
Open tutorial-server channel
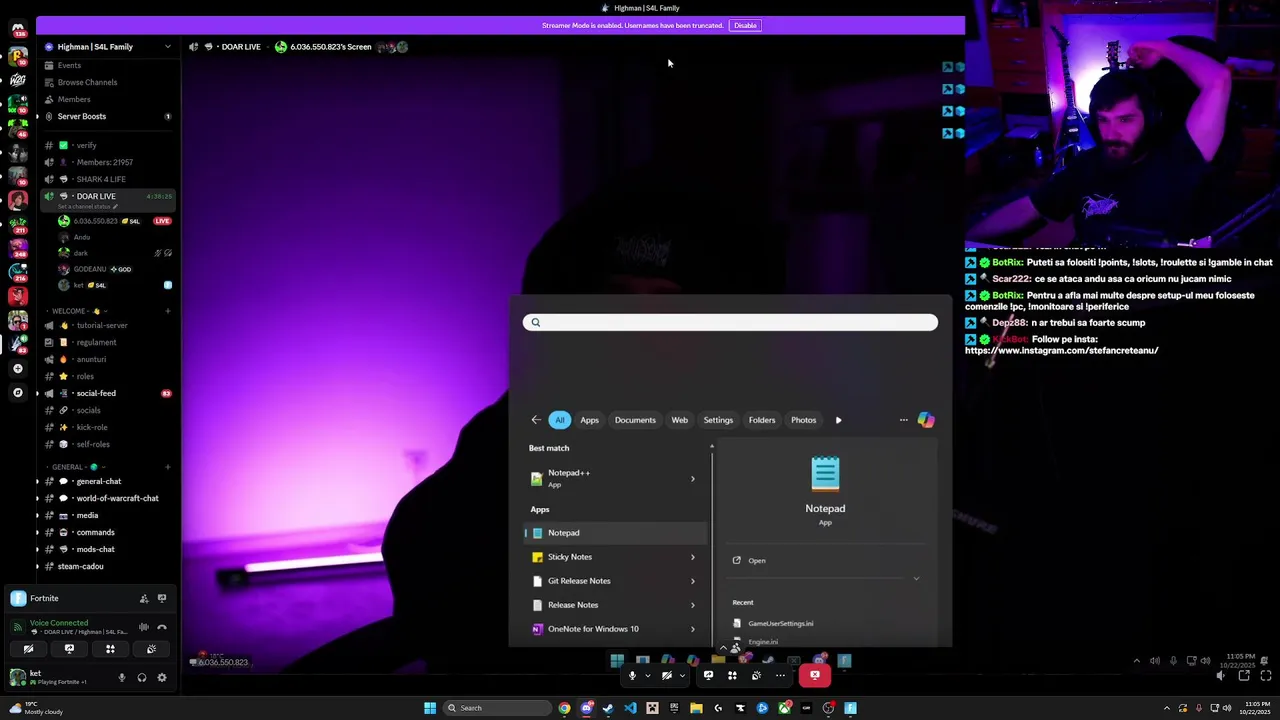click(102, 325)
